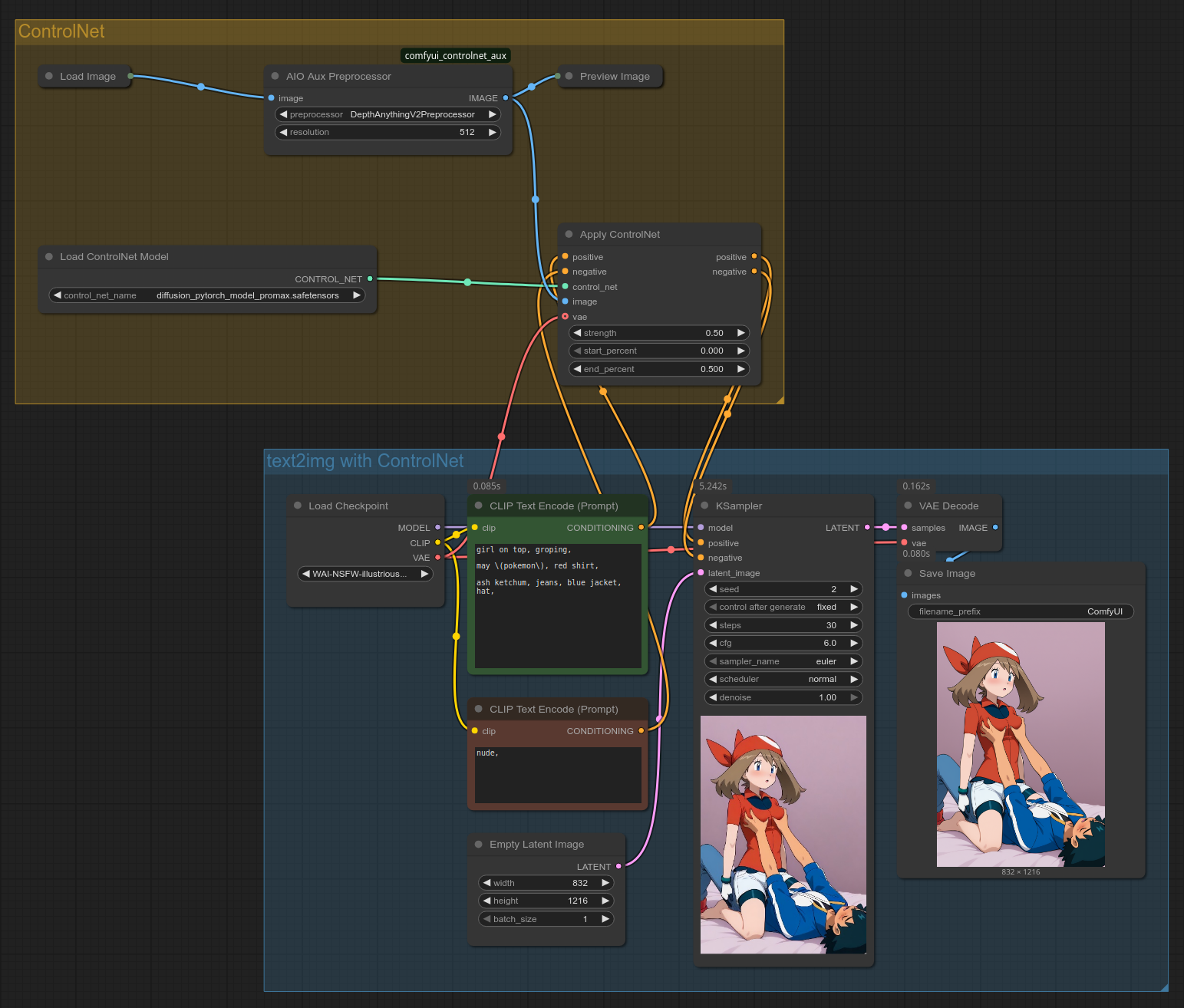Increase ControlNet strength with right arrow
The height and width of the screenshot is (1008, 1184).
[x=741, y=333]
